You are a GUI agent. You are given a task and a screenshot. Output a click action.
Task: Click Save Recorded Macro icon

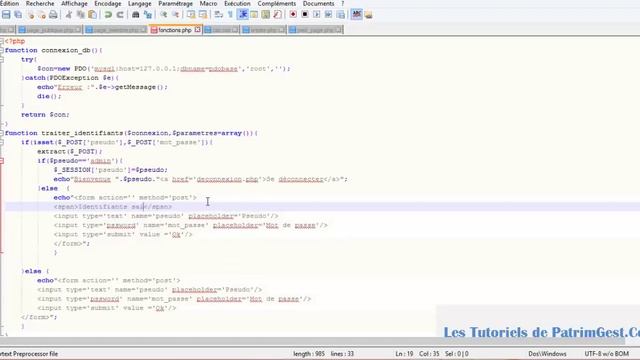tap(340, 15)
